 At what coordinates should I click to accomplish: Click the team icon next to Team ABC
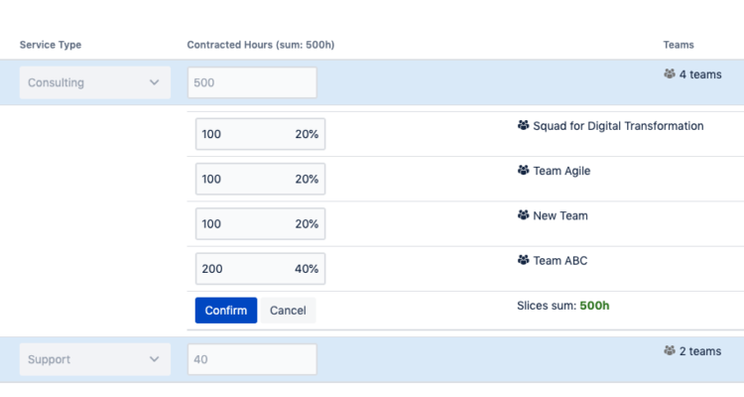click(523, 260)
